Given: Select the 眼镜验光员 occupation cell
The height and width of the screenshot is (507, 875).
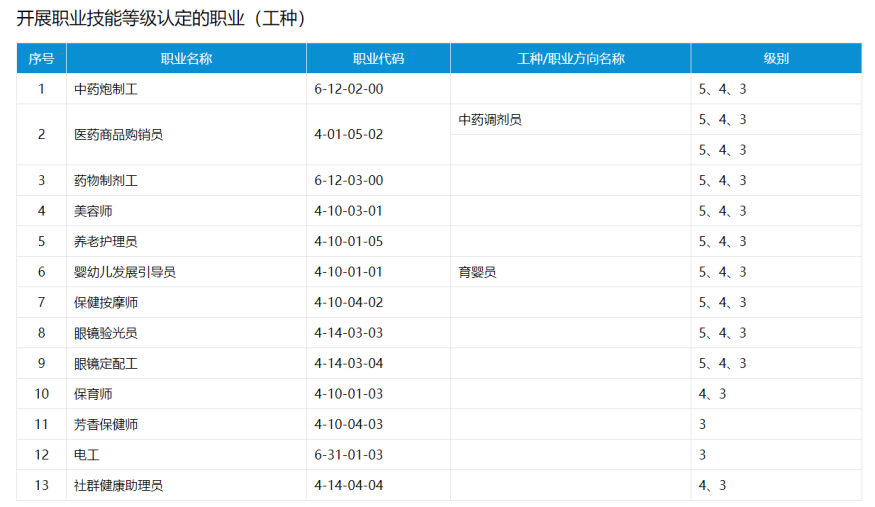Looking at the screenshot, I should 106,333.
